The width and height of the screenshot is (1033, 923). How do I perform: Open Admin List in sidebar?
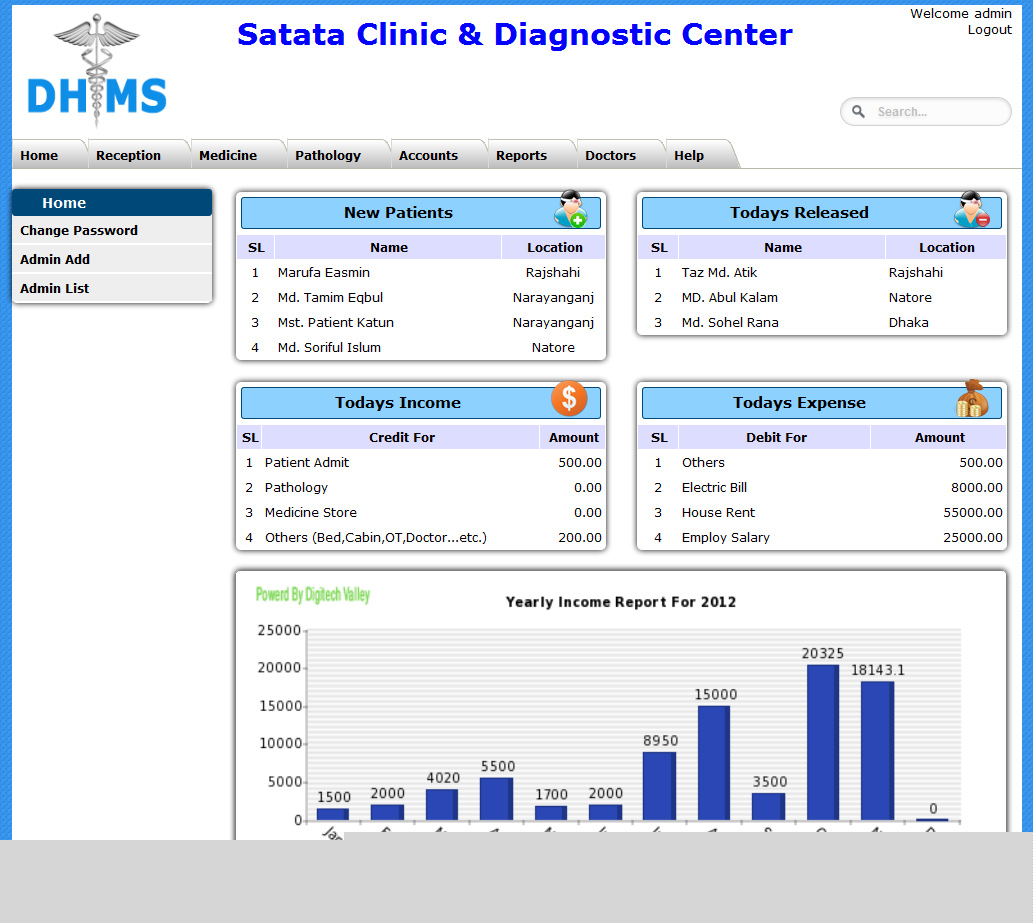[x=55, y=288]
